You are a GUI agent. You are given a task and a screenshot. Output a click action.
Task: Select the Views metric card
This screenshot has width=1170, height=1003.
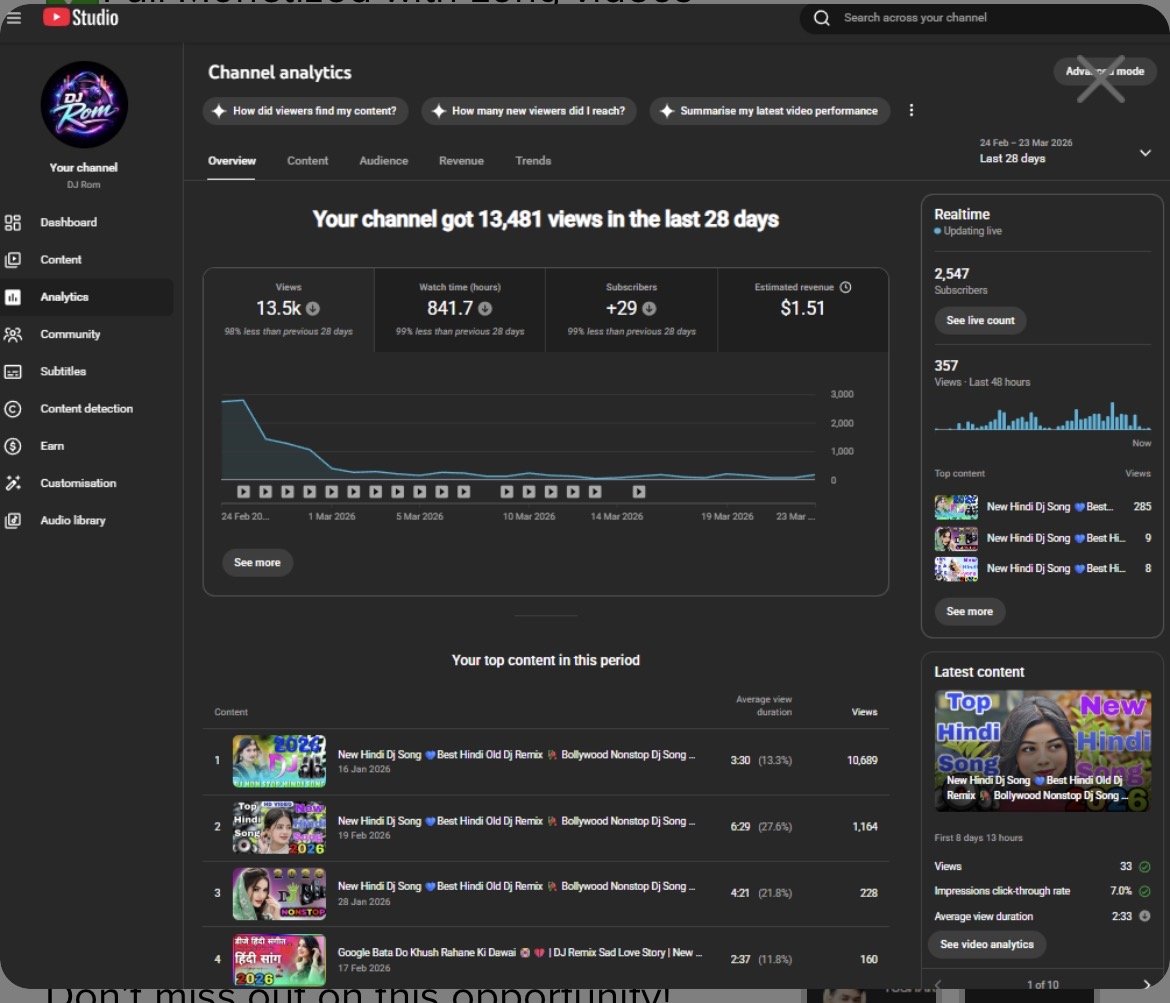(289, 310)
